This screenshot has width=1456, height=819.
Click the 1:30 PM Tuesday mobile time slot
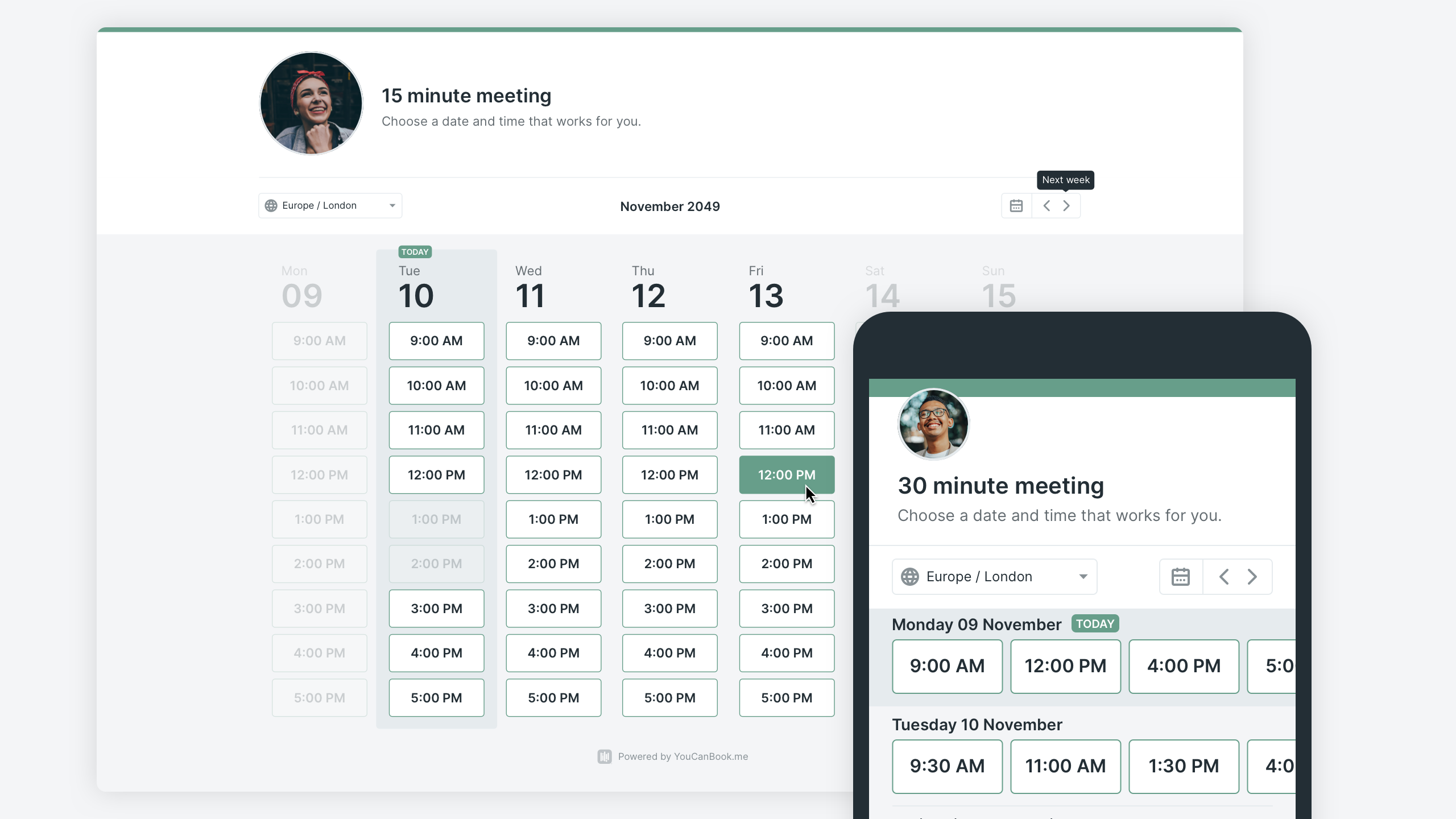[1183, 766]
